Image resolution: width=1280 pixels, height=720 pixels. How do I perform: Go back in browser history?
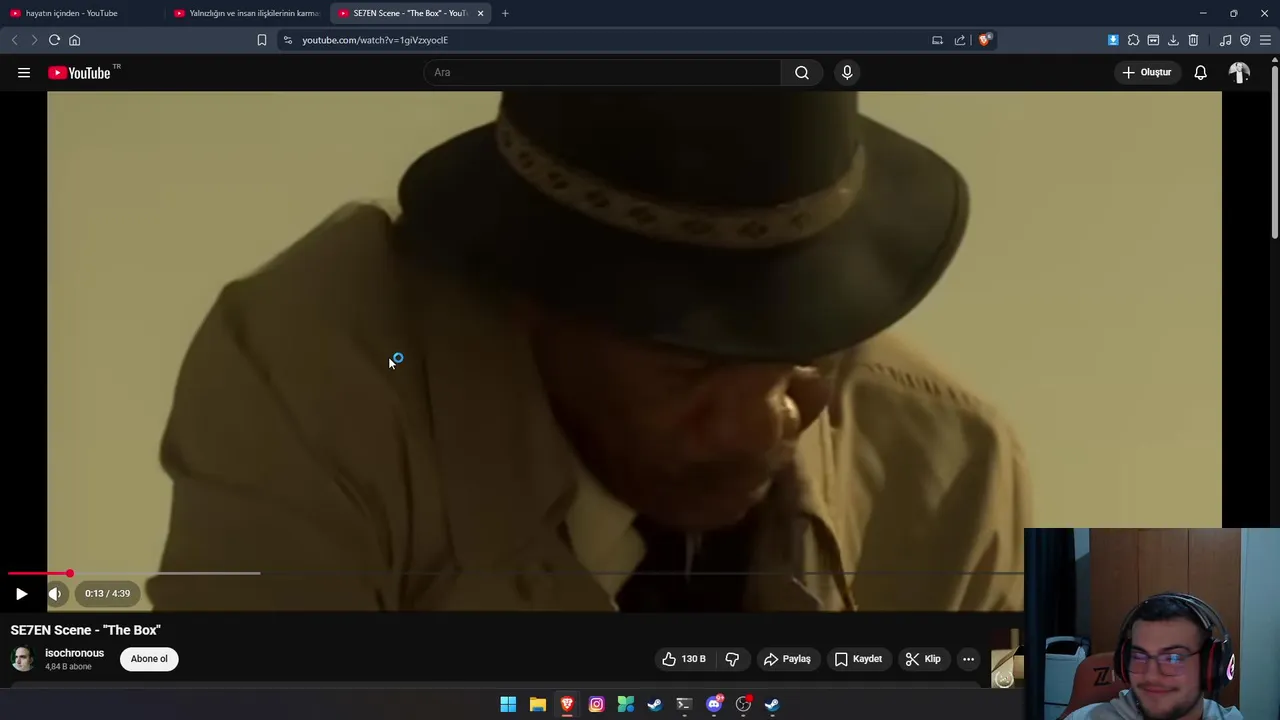pyautogui.click(x=14, y=40)
